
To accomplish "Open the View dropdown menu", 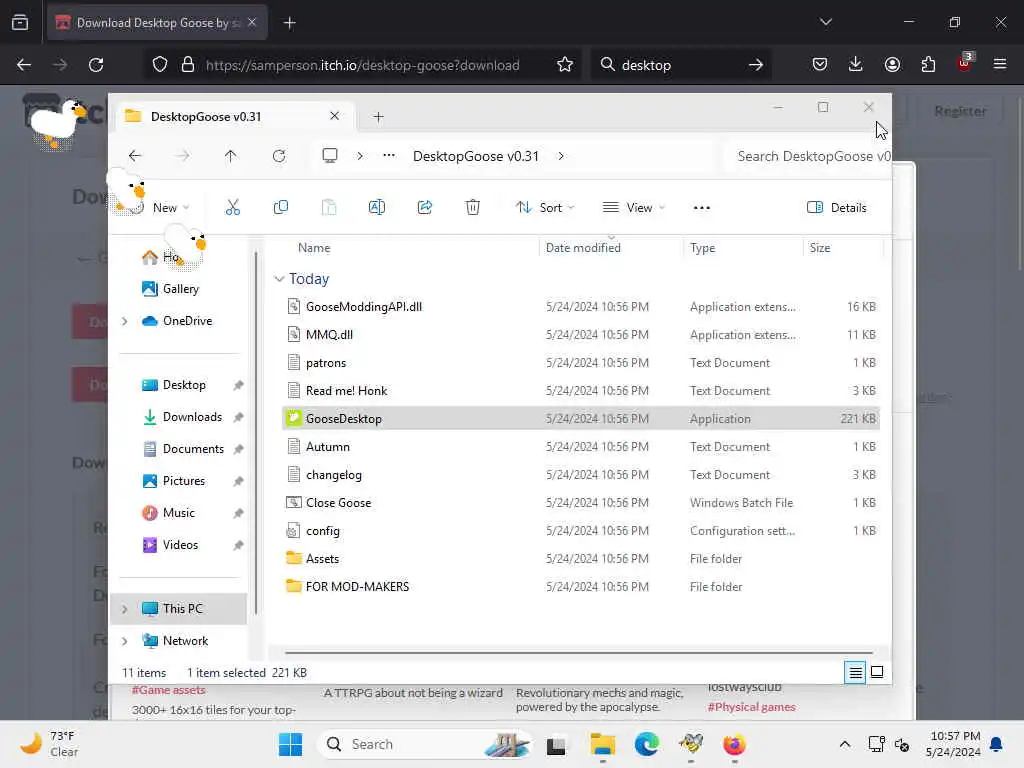I will [x=633, y=208].
